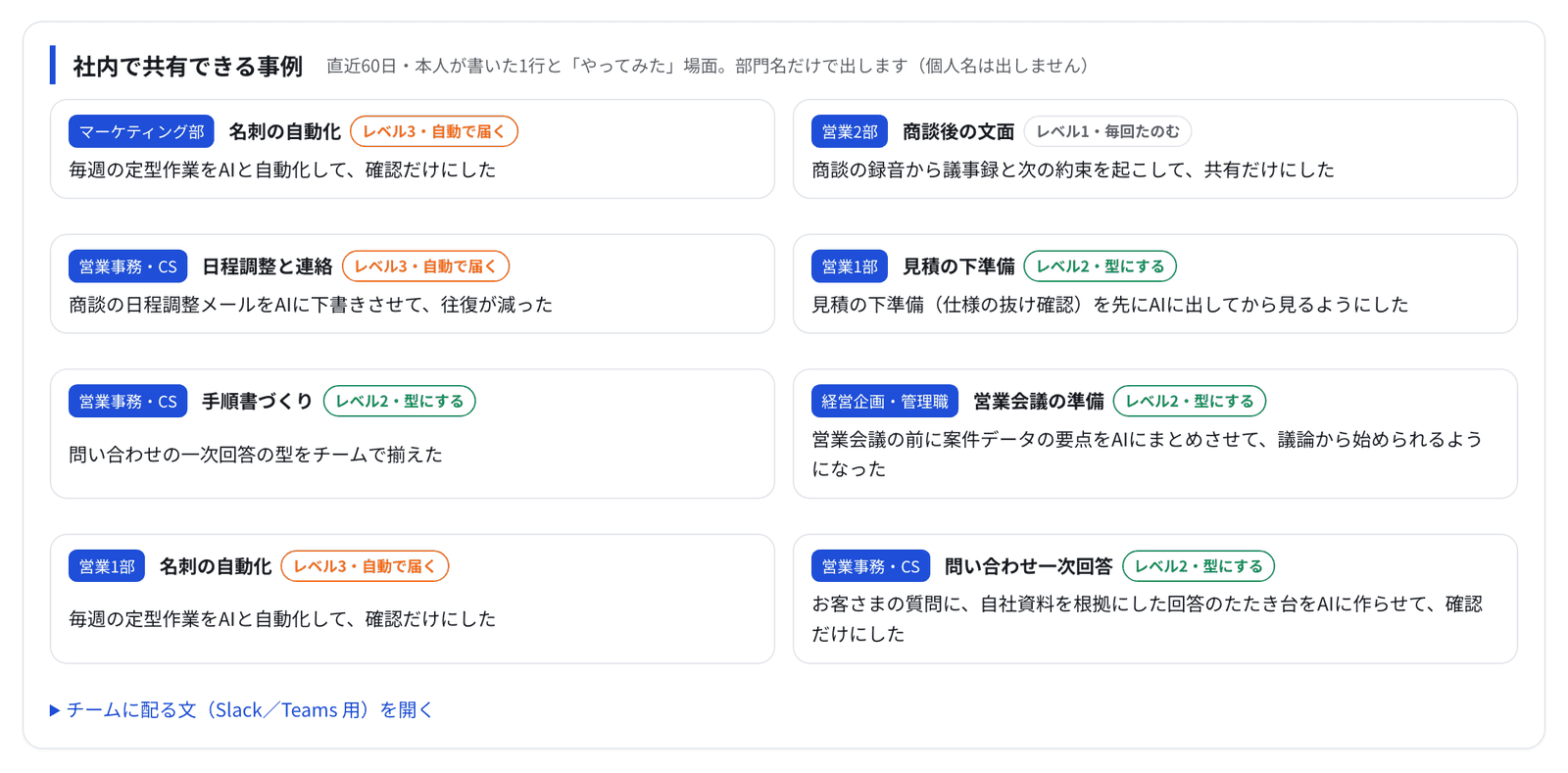Expand チームに配る文（Slack／Teams 用）を開く
The width and height of the screenshot is (1568, 773).
(x=241, y=709)
